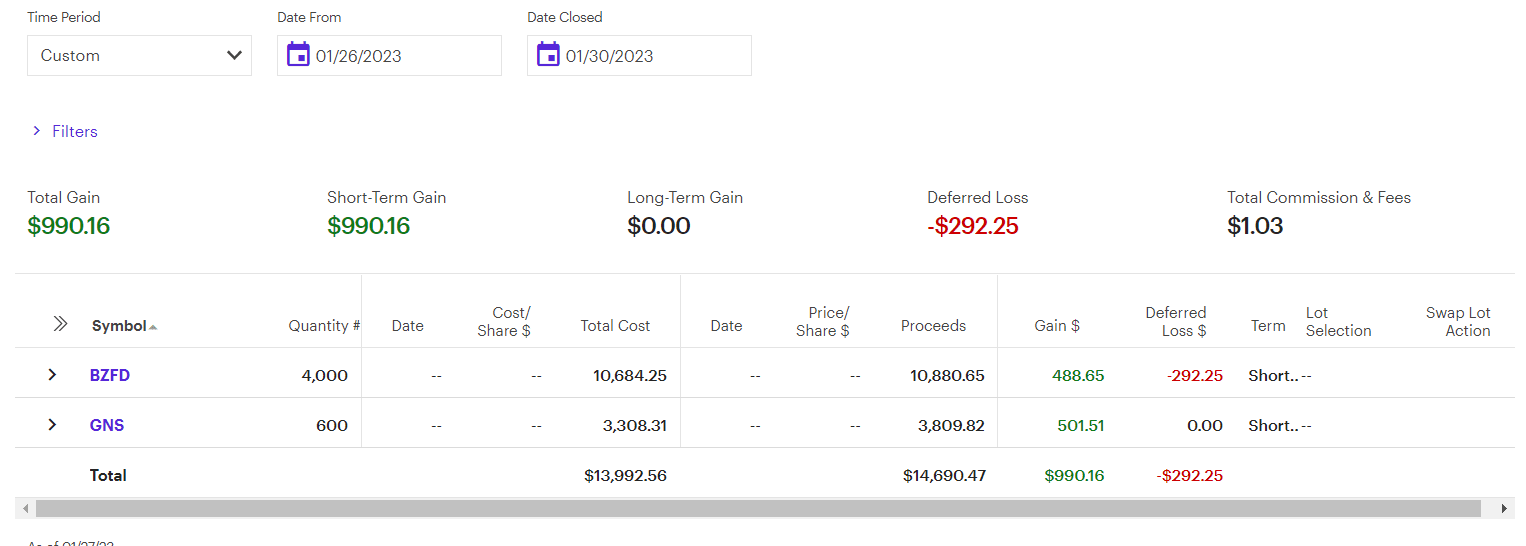Screen dimensions: 1526x546
Task: Click the horizontal scrollbar thumb
Action: pos(758,509)
